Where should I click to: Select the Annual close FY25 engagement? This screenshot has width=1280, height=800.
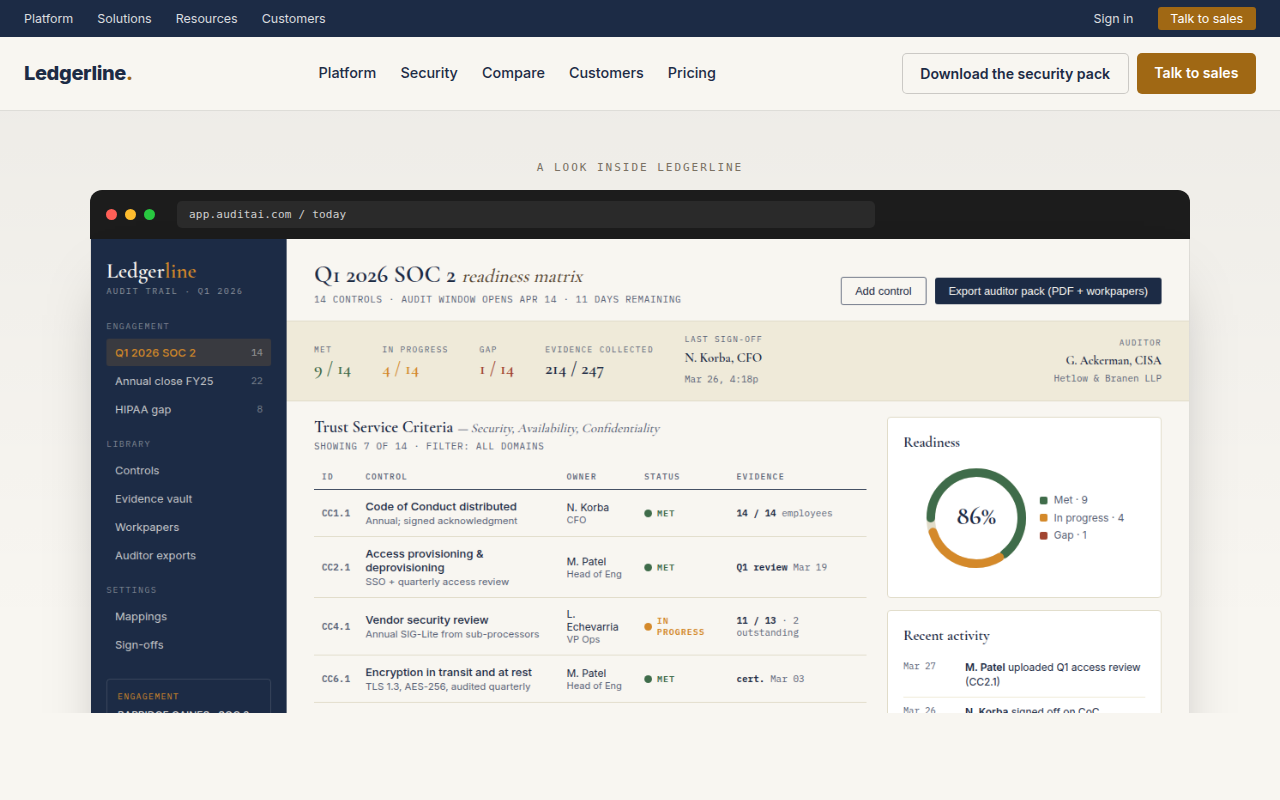pos(188,381)
